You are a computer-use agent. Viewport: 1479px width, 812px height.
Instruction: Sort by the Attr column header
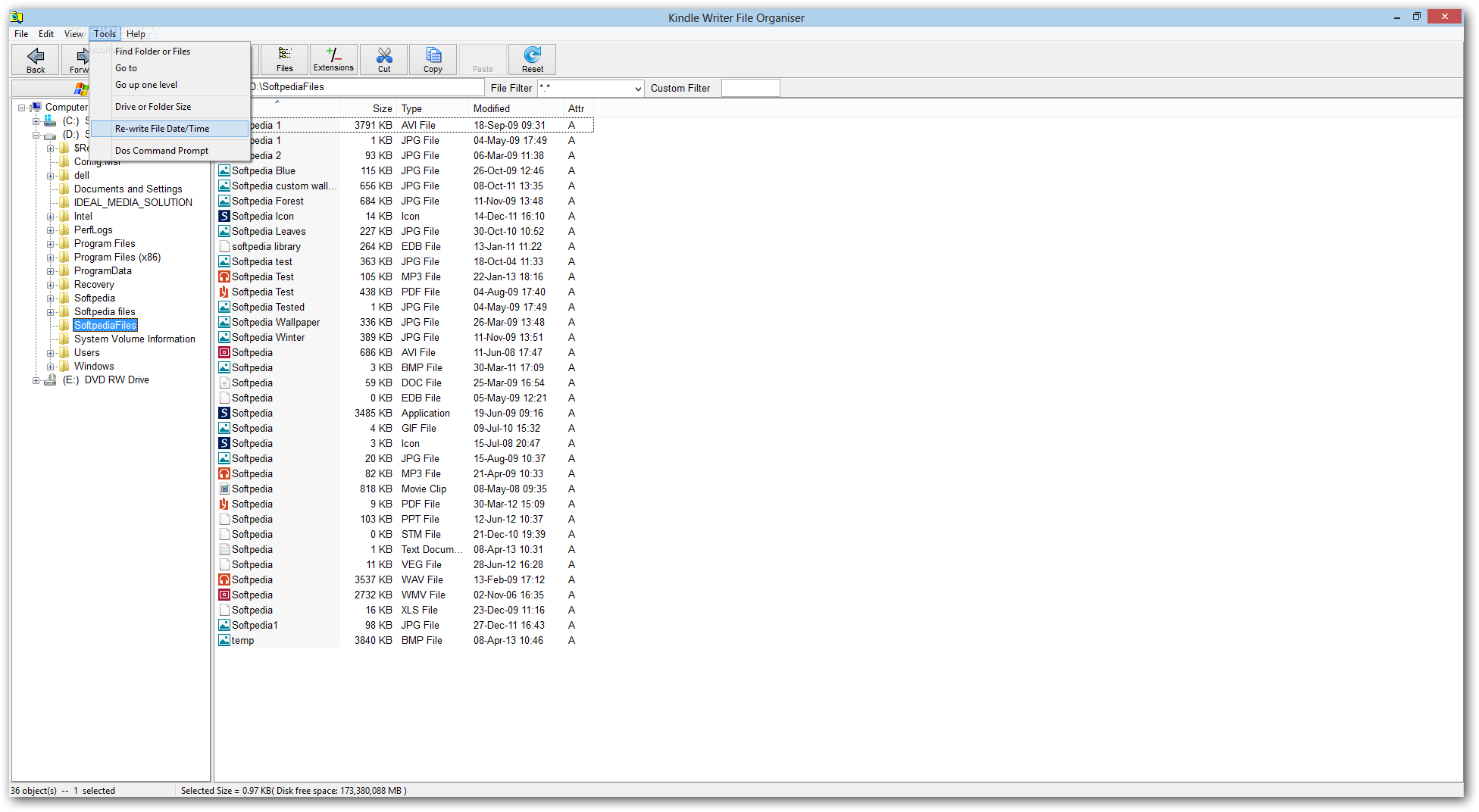(578, 109)
